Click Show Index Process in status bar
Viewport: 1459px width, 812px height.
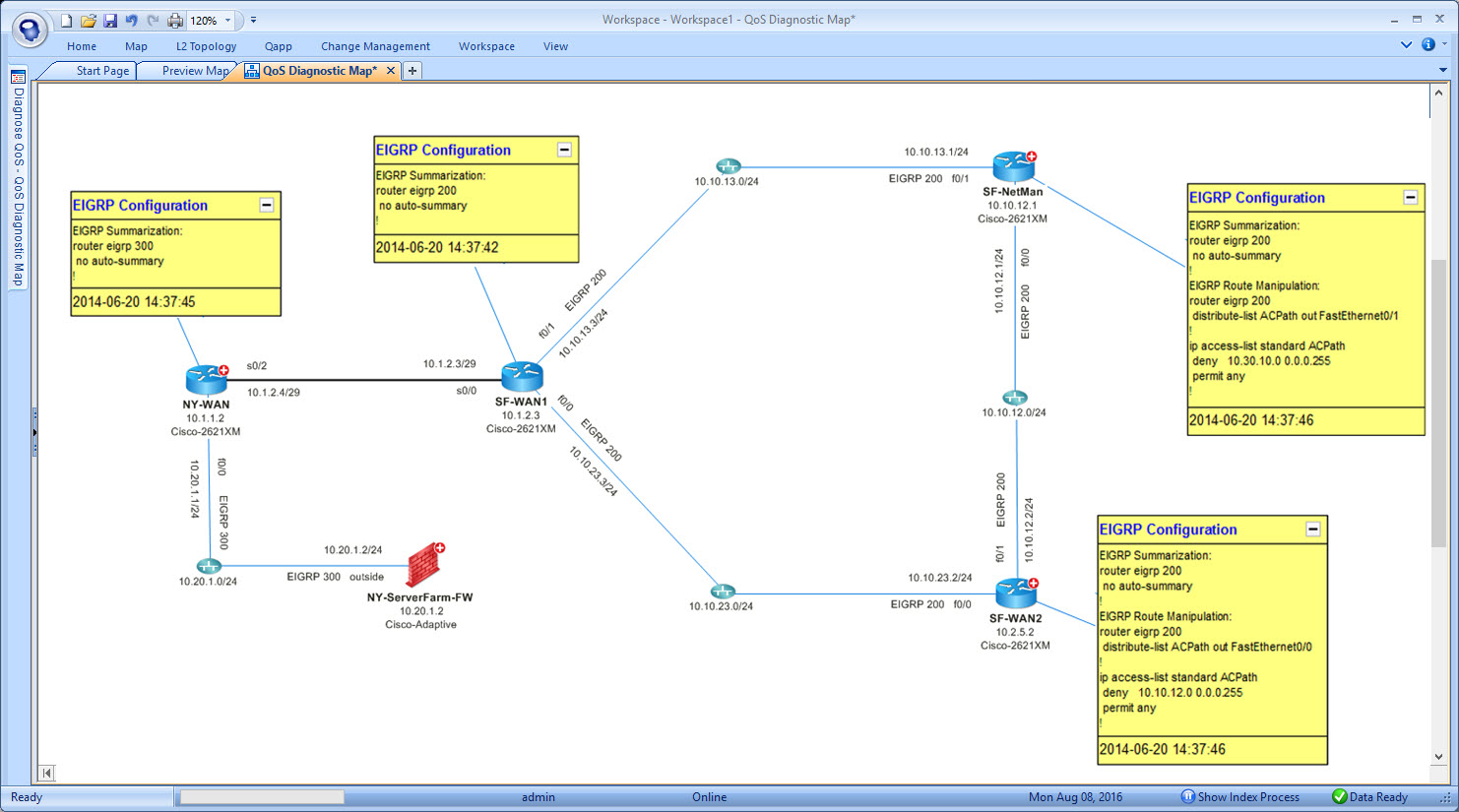[x=1239, y=797]
